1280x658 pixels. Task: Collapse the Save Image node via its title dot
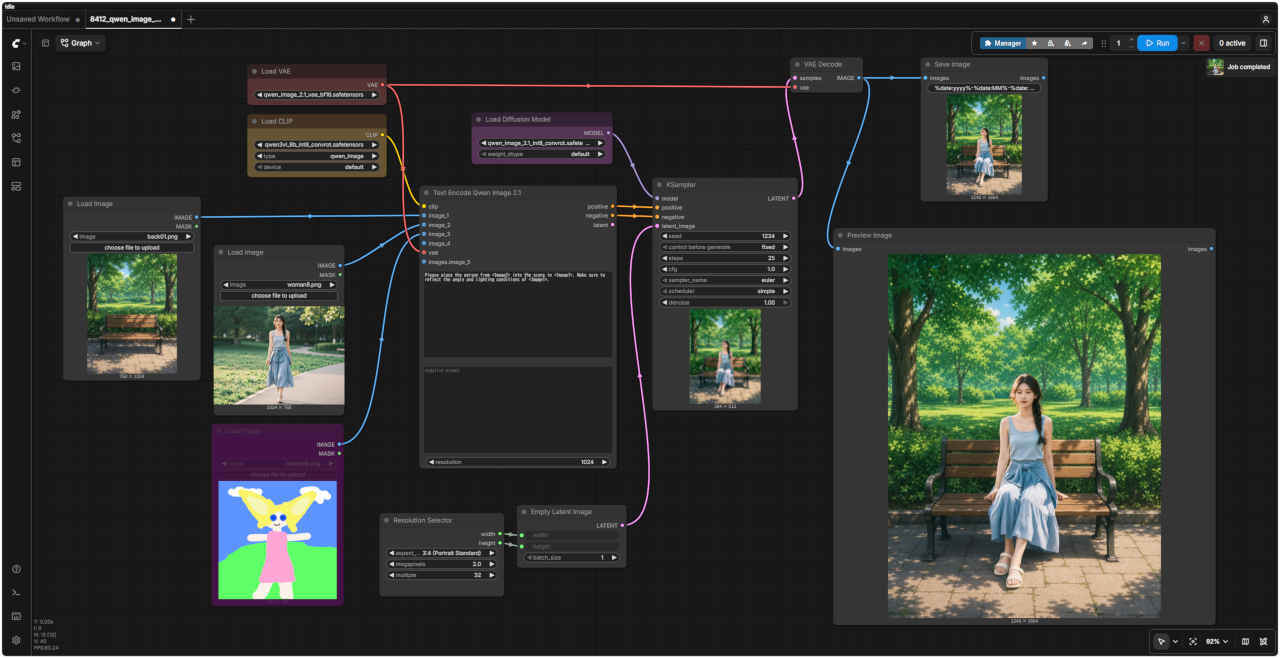pyautogui.click(x=928, y=64)
